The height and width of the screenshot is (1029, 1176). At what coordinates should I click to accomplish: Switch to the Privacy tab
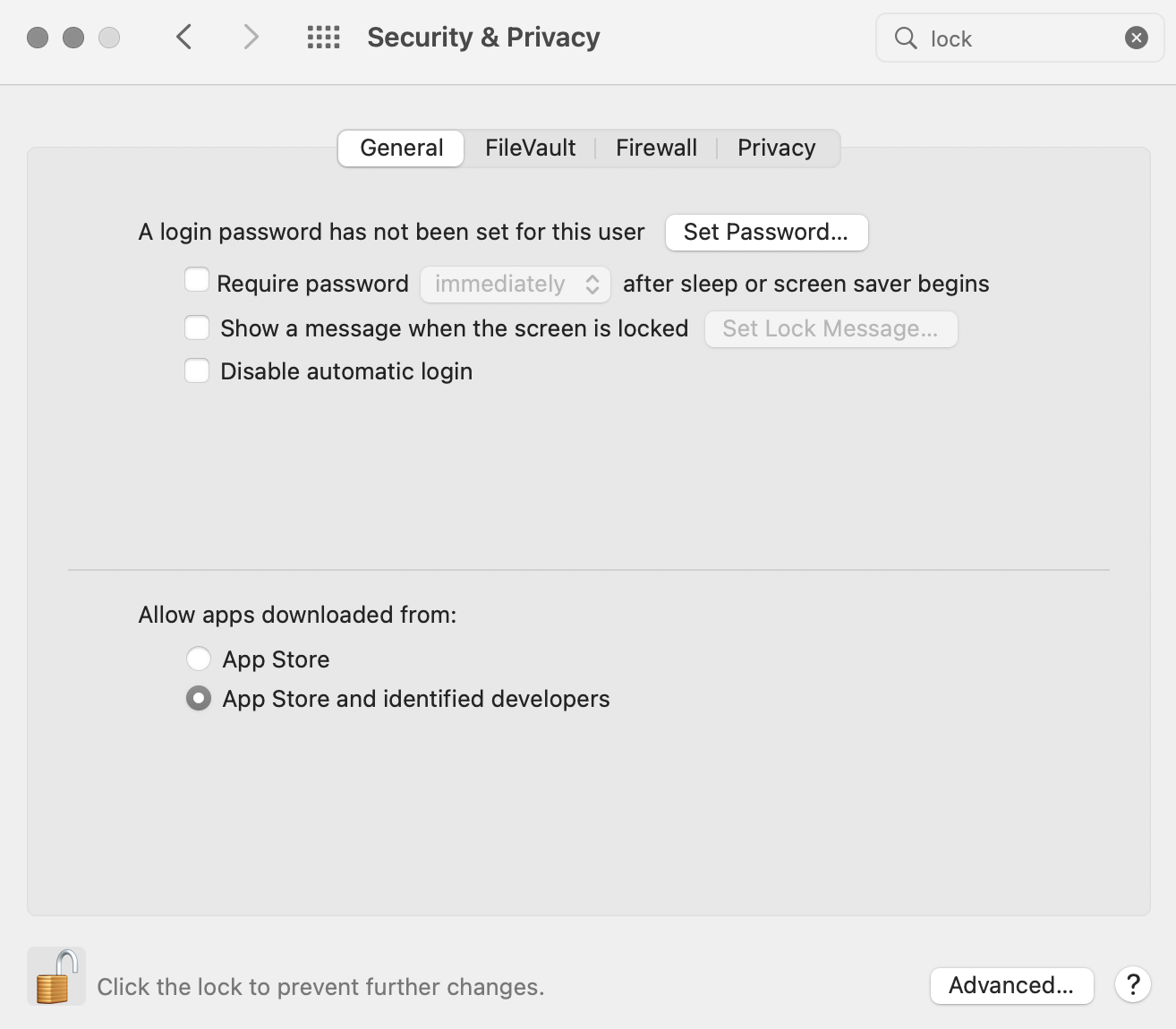pos(776,148)
